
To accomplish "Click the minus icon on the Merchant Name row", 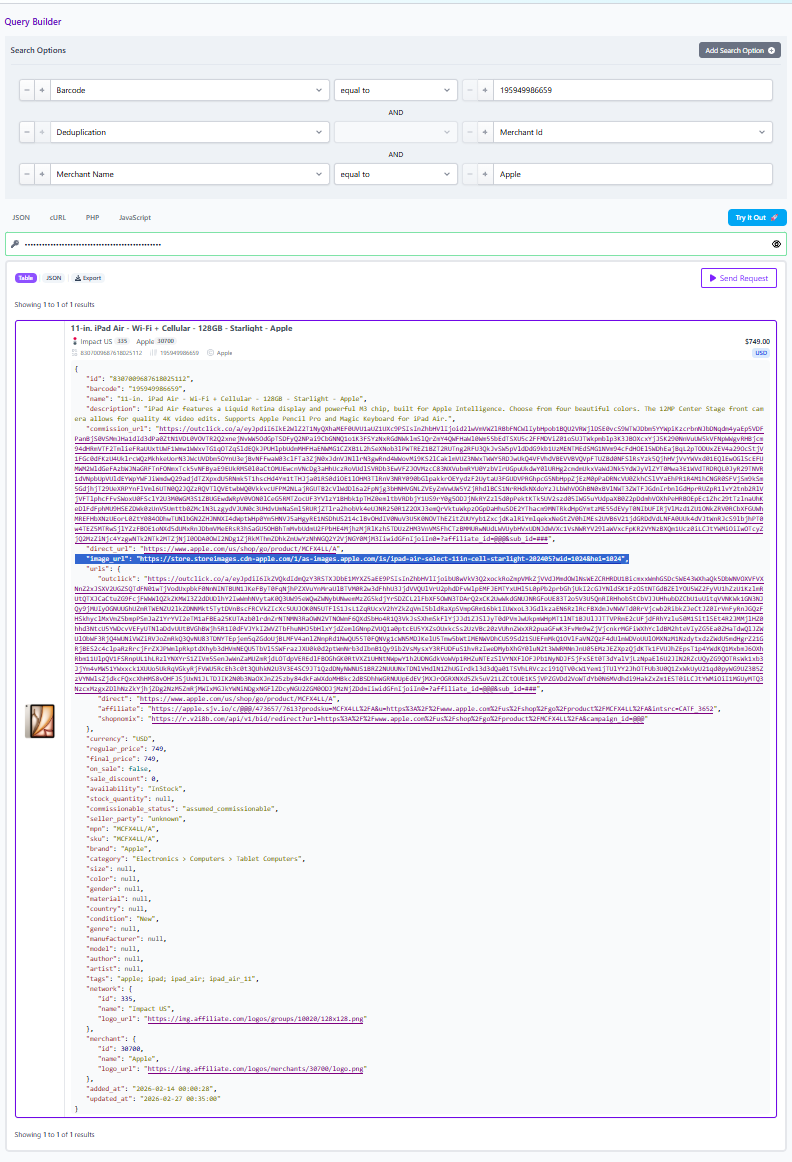I will [26, 174].
